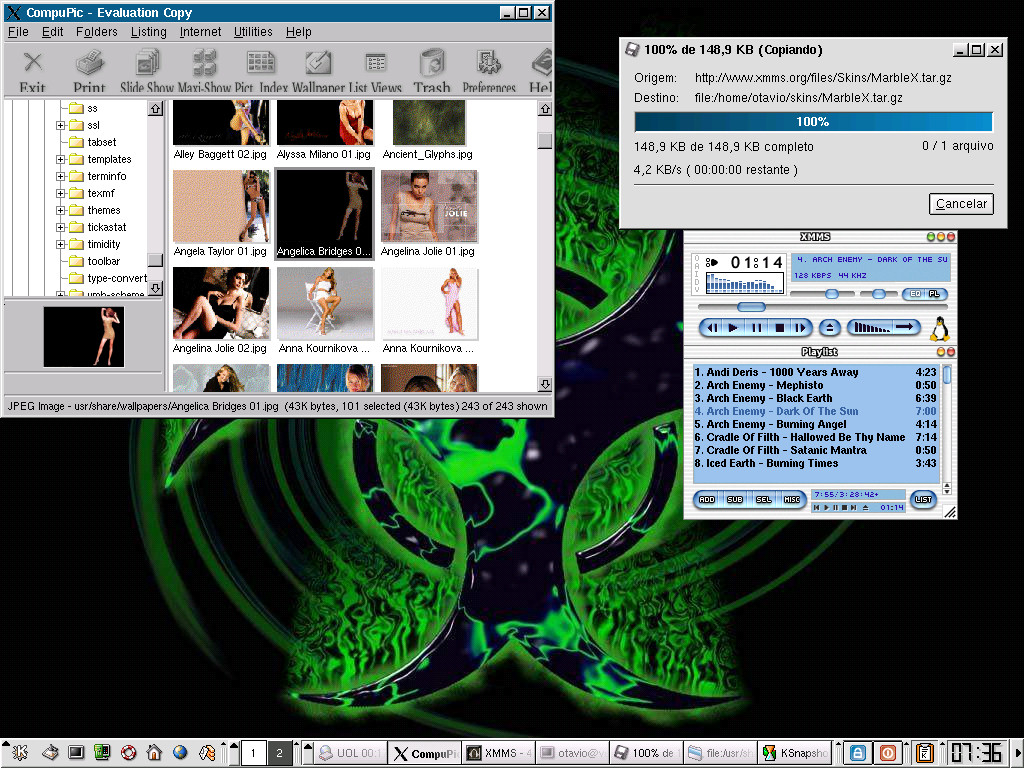Screen dimensions: 1024x768
Task: Expand the templates folder
Action: pos(61,159)
